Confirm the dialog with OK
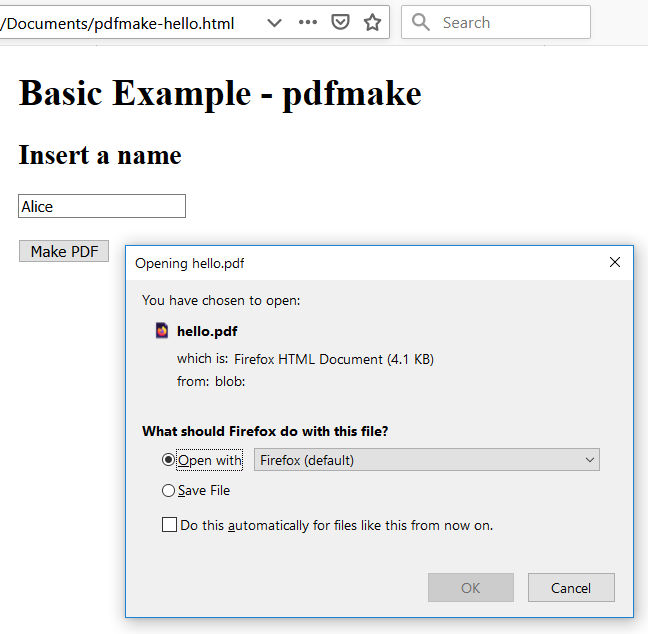The width and height of the screenshot is (648, 634). click(x=471, y=587)
